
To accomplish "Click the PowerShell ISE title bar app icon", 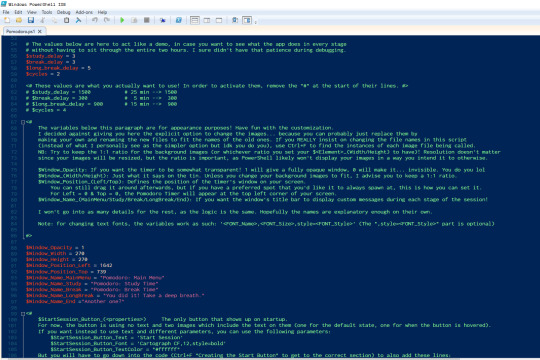I will click(x=4, y=4).
